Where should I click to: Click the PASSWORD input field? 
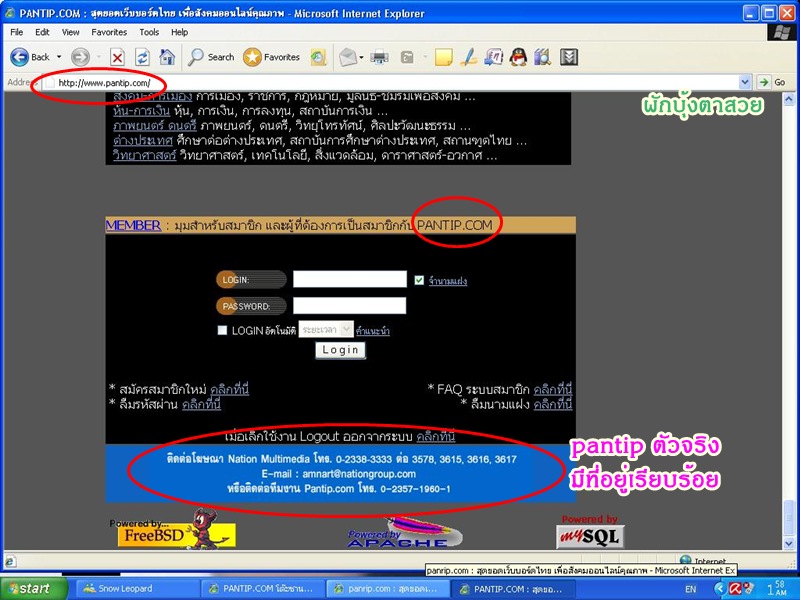(349, 306)
